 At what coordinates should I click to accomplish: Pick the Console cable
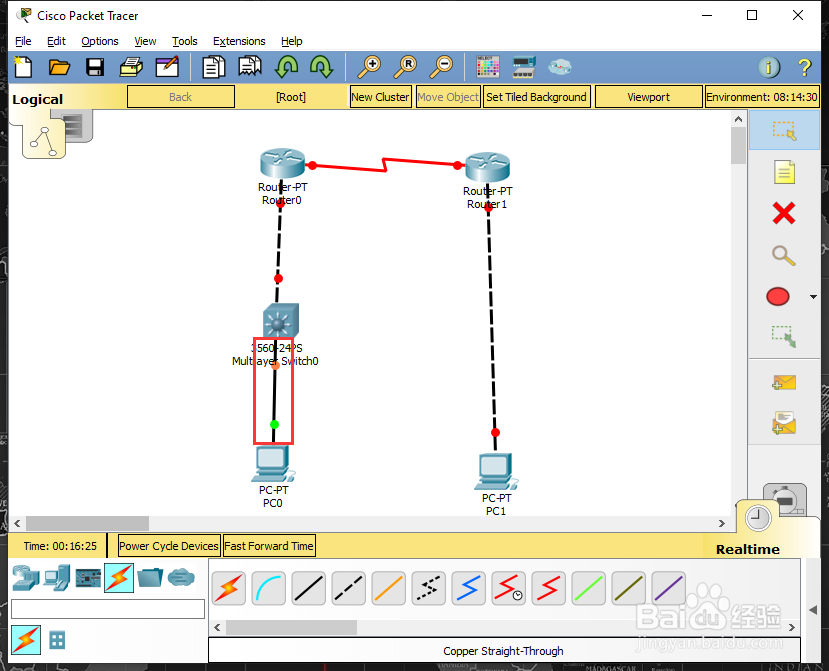tap(269, 588)
